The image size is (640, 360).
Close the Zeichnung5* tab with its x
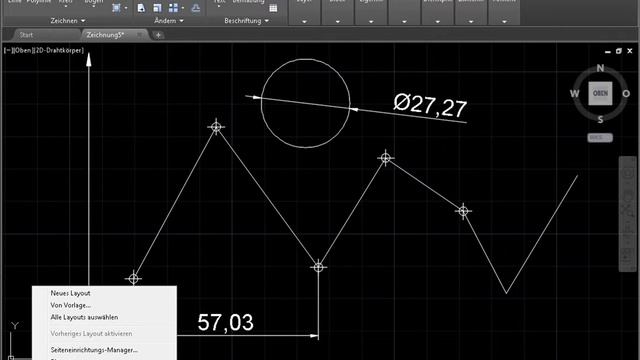pos(140,35)
